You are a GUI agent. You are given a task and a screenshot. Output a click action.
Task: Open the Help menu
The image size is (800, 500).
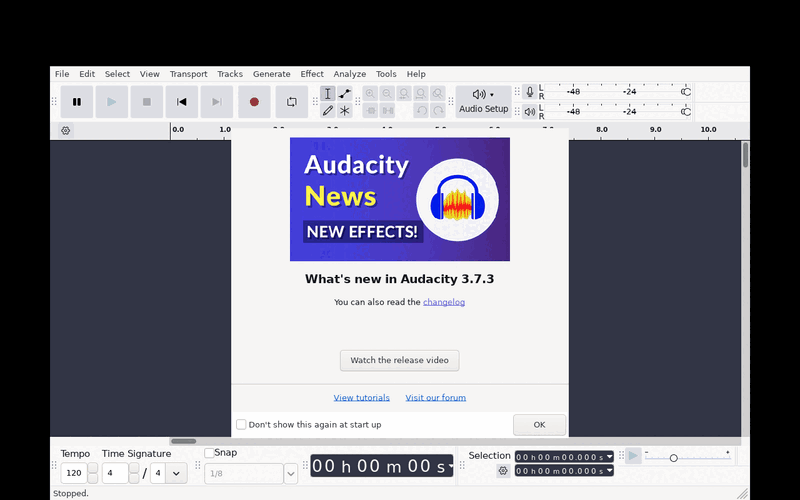tap(416, 74)
